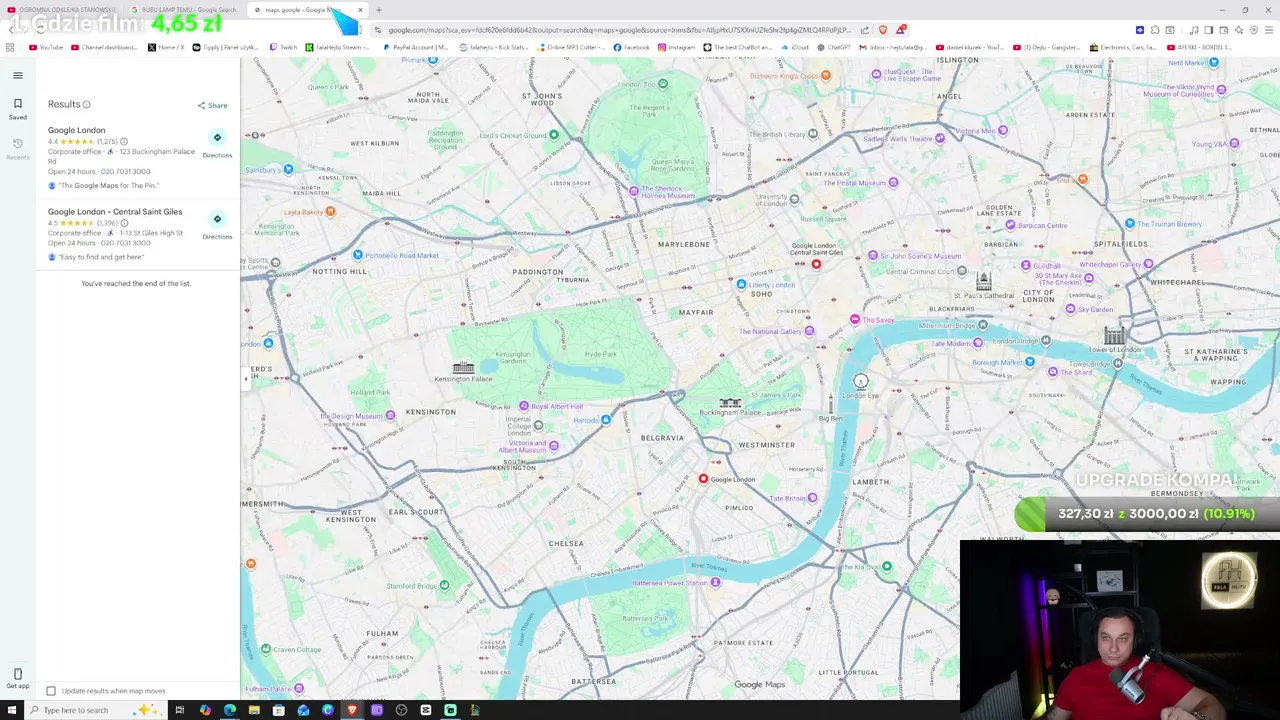
Task: Click the Battersea Power Station marker
Action: 715,582
